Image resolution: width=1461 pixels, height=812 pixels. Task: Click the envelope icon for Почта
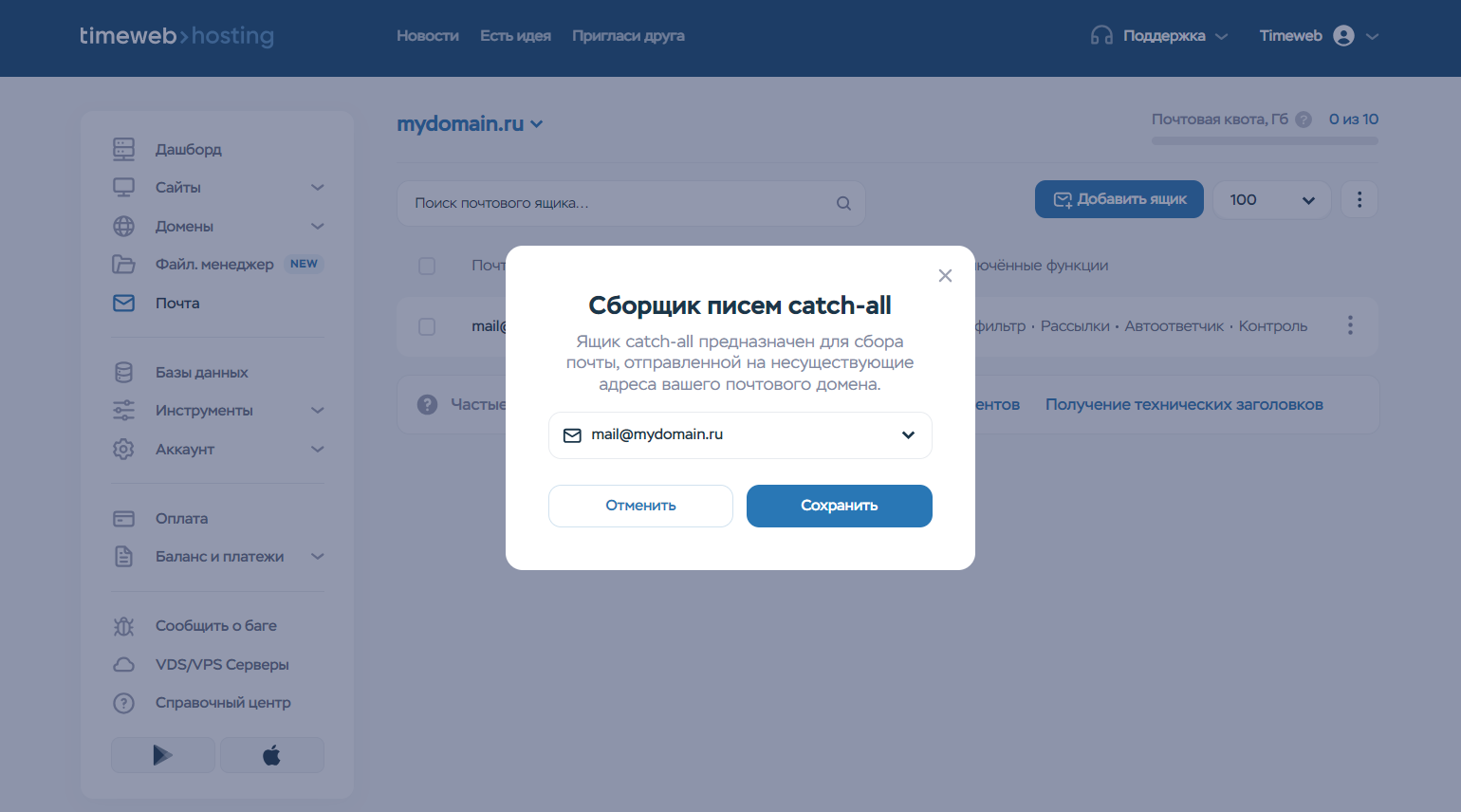click(x=123, y=303)
